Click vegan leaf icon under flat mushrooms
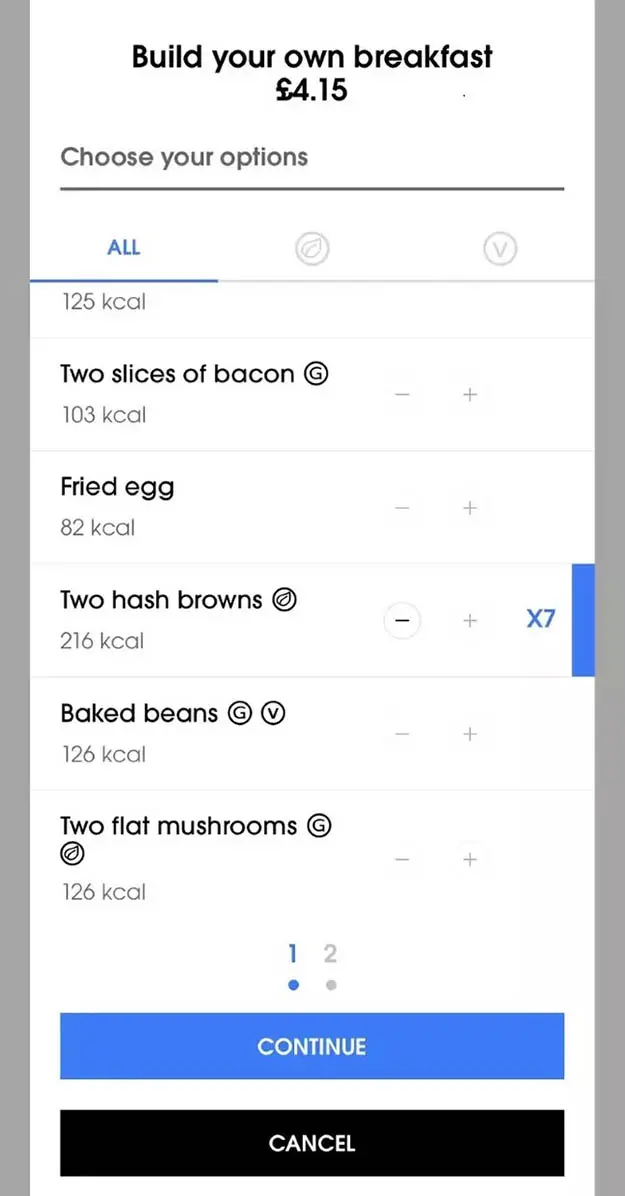This screenshot has width=625, height=1196. [x=73, y=854]
